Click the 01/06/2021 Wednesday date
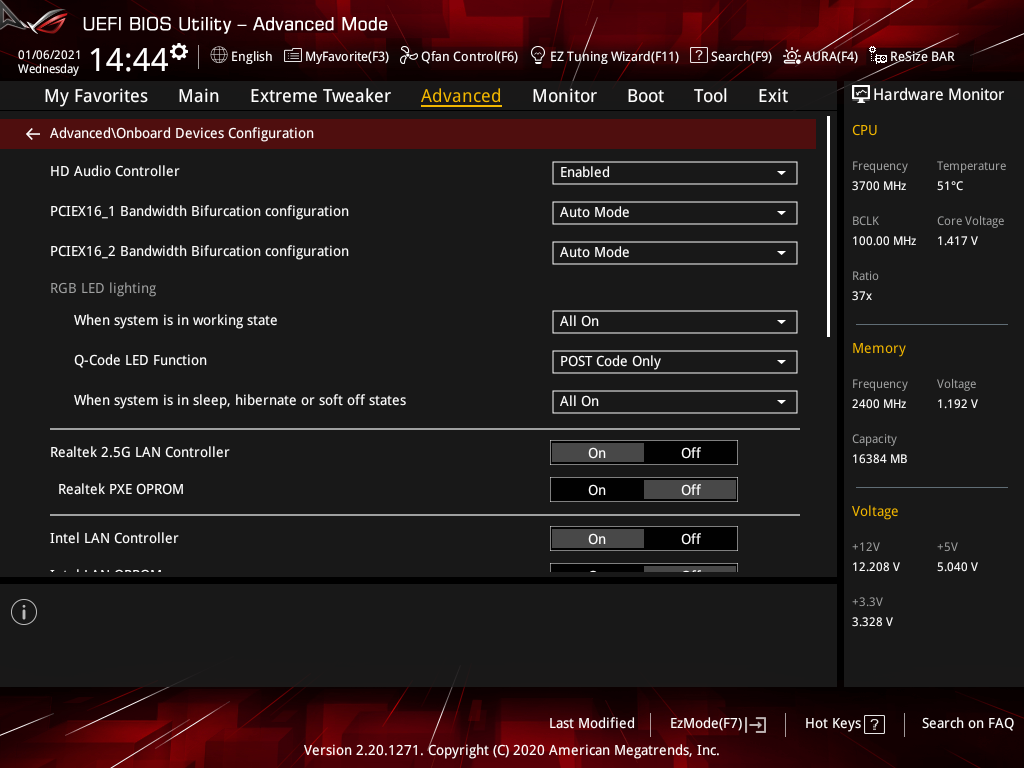Screen dimensions: 1024x768 [48, 62]
